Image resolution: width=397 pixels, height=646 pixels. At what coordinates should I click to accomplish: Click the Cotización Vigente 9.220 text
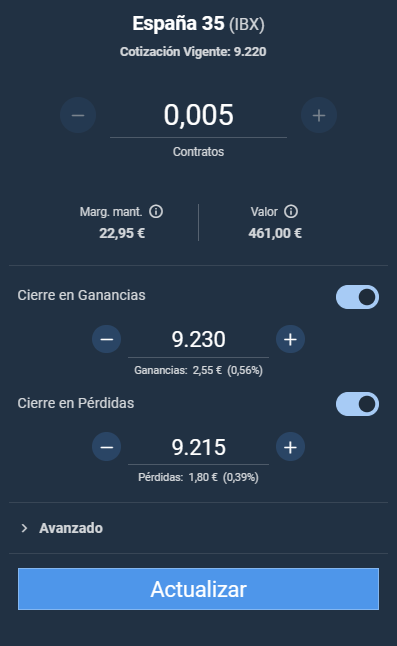click(193, 52)
